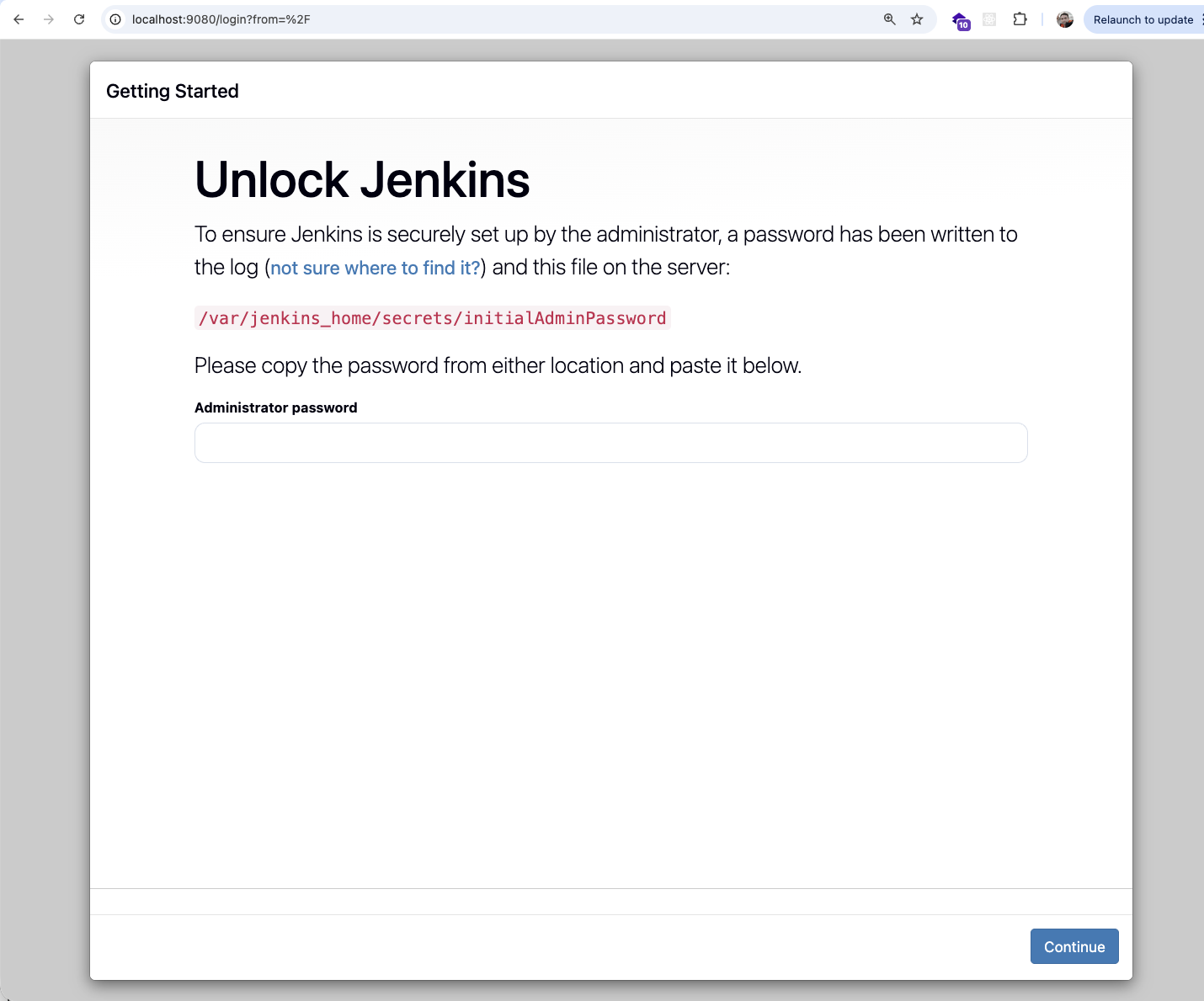Open Chrome's three-dot menu
This screenshot has width=1204, height=1001.
click(1201, 19)
